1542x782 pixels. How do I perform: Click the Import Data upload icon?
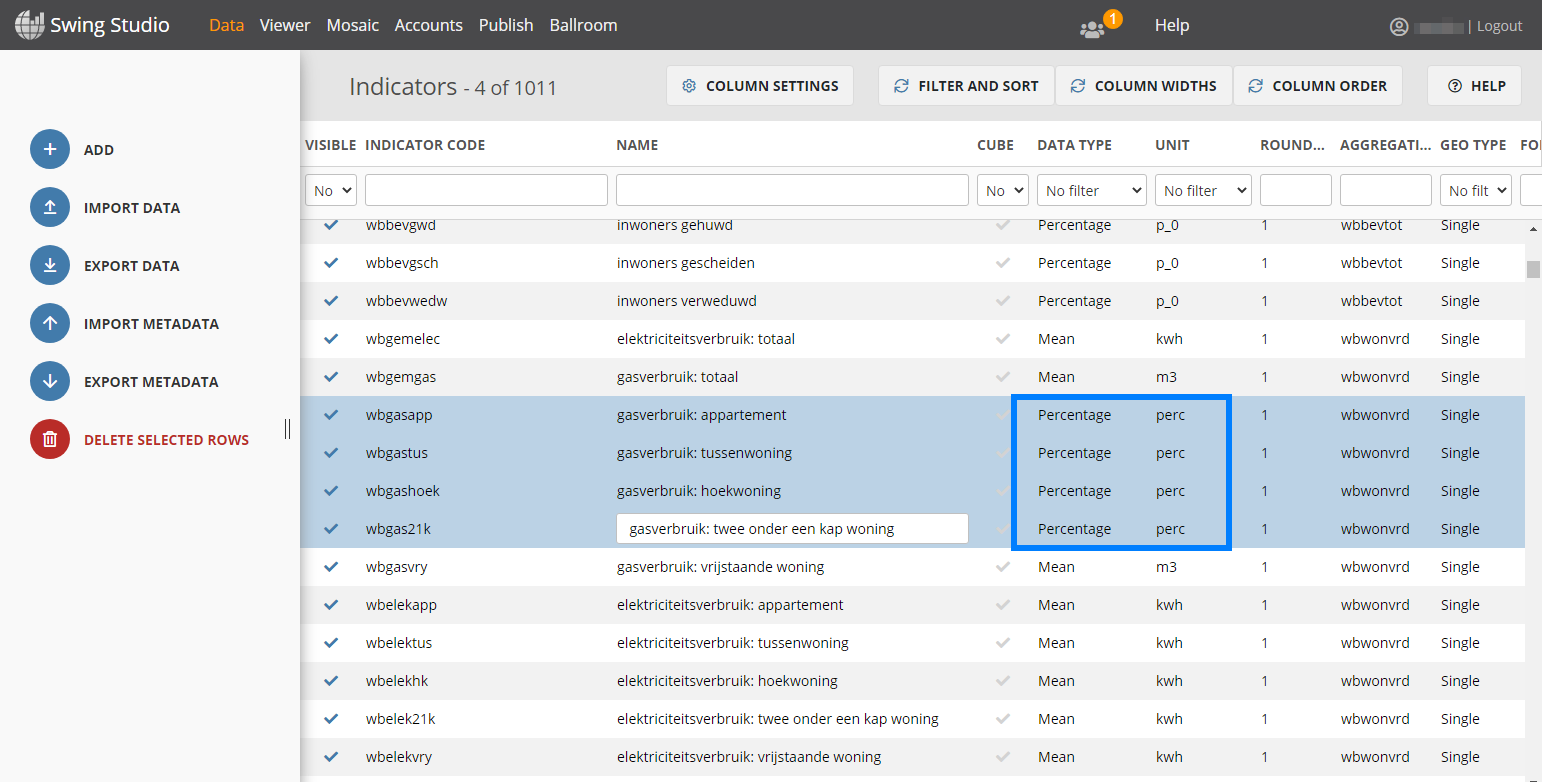click(50, 207)
